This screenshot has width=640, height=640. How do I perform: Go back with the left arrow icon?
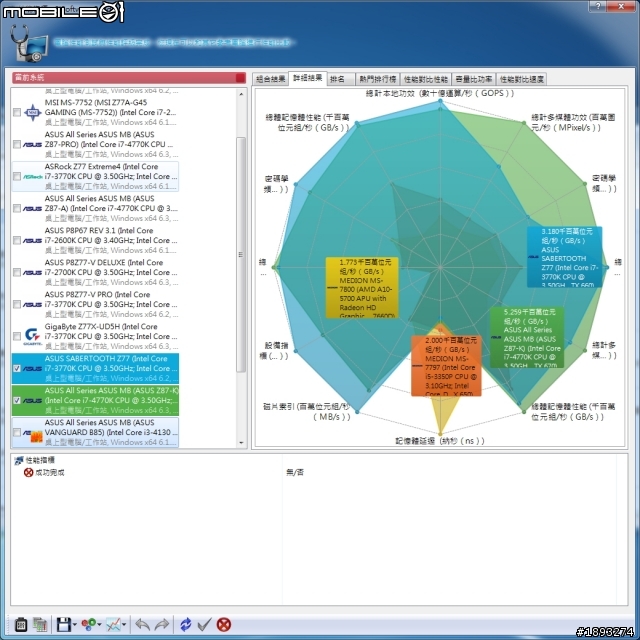(x=142, y=624)
